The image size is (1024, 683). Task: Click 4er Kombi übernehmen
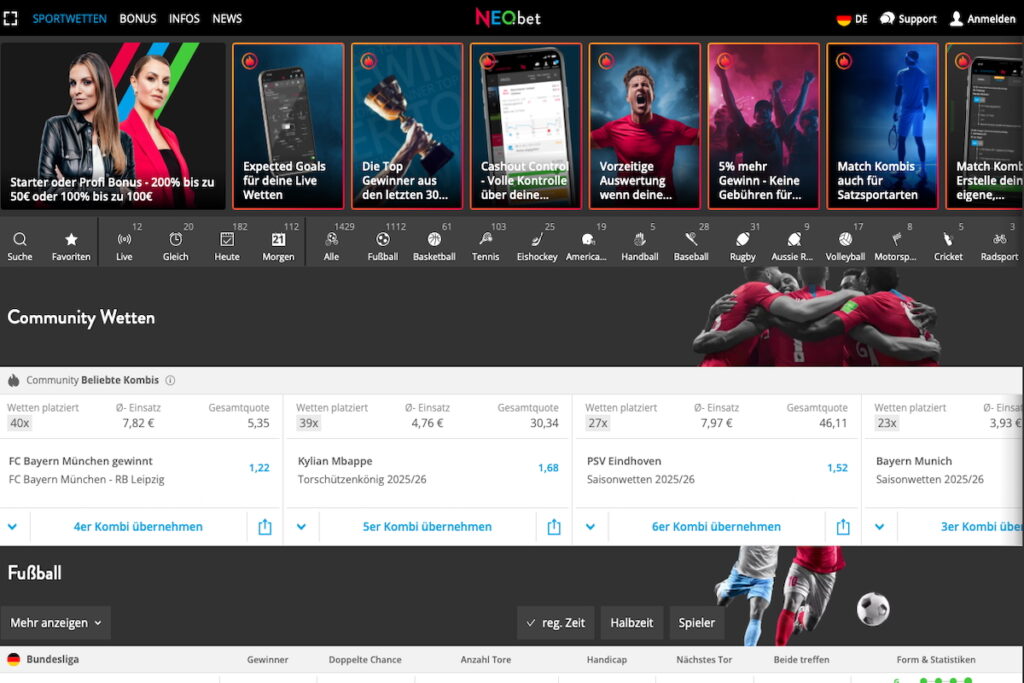click(138, 526)
